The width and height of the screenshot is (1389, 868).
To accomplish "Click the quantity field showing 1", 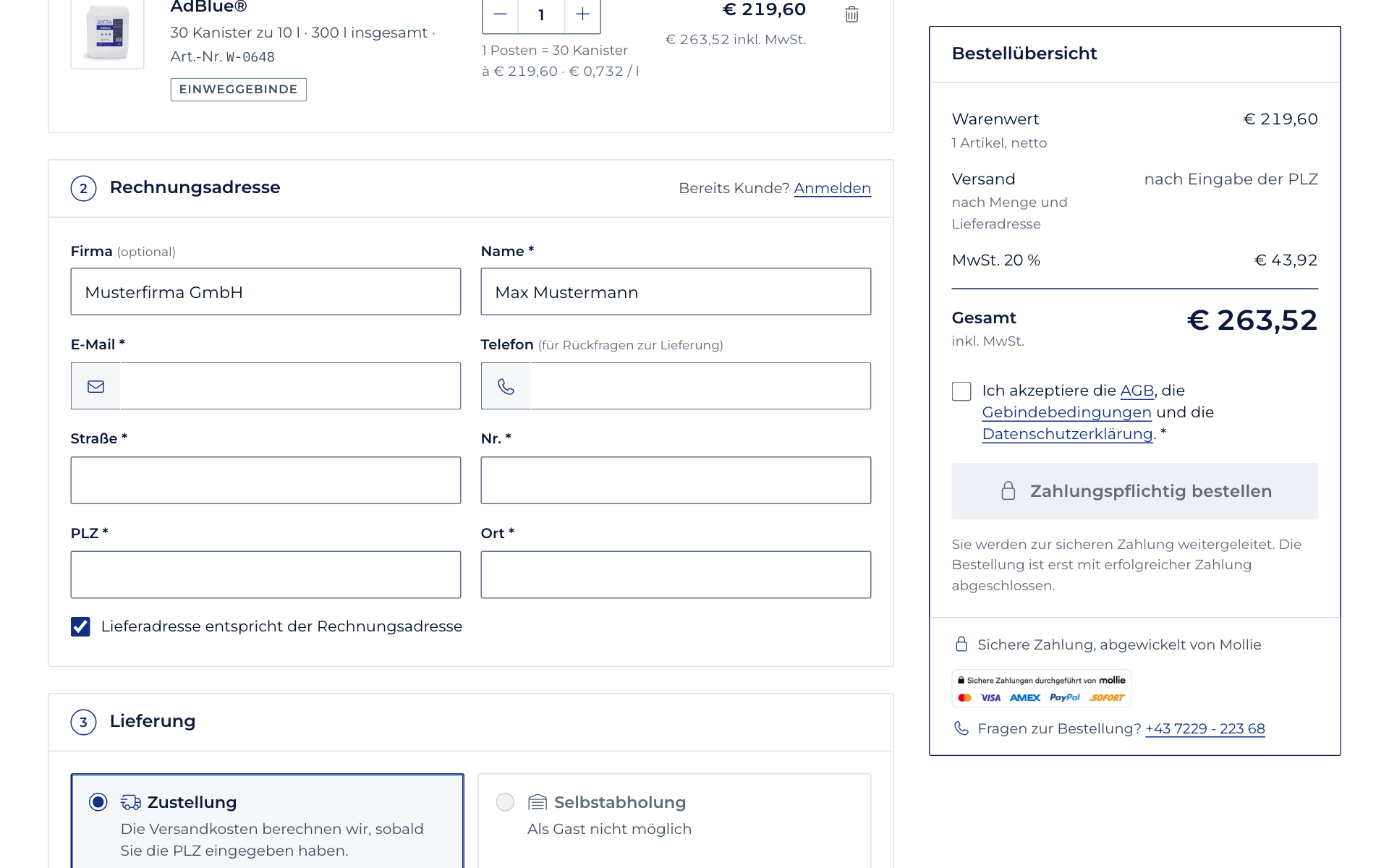I will pyautogui.click(x=541, y=14).
